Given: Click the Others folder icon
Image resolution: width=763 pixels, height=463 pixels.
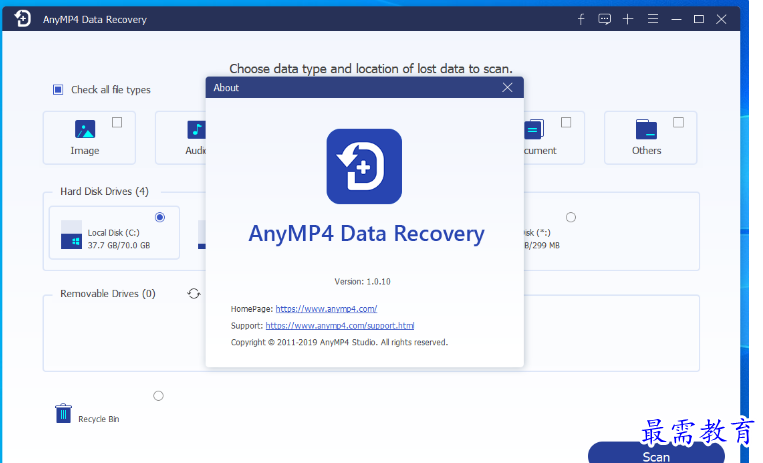Looking at the screenshot, I should pos(646,130).
